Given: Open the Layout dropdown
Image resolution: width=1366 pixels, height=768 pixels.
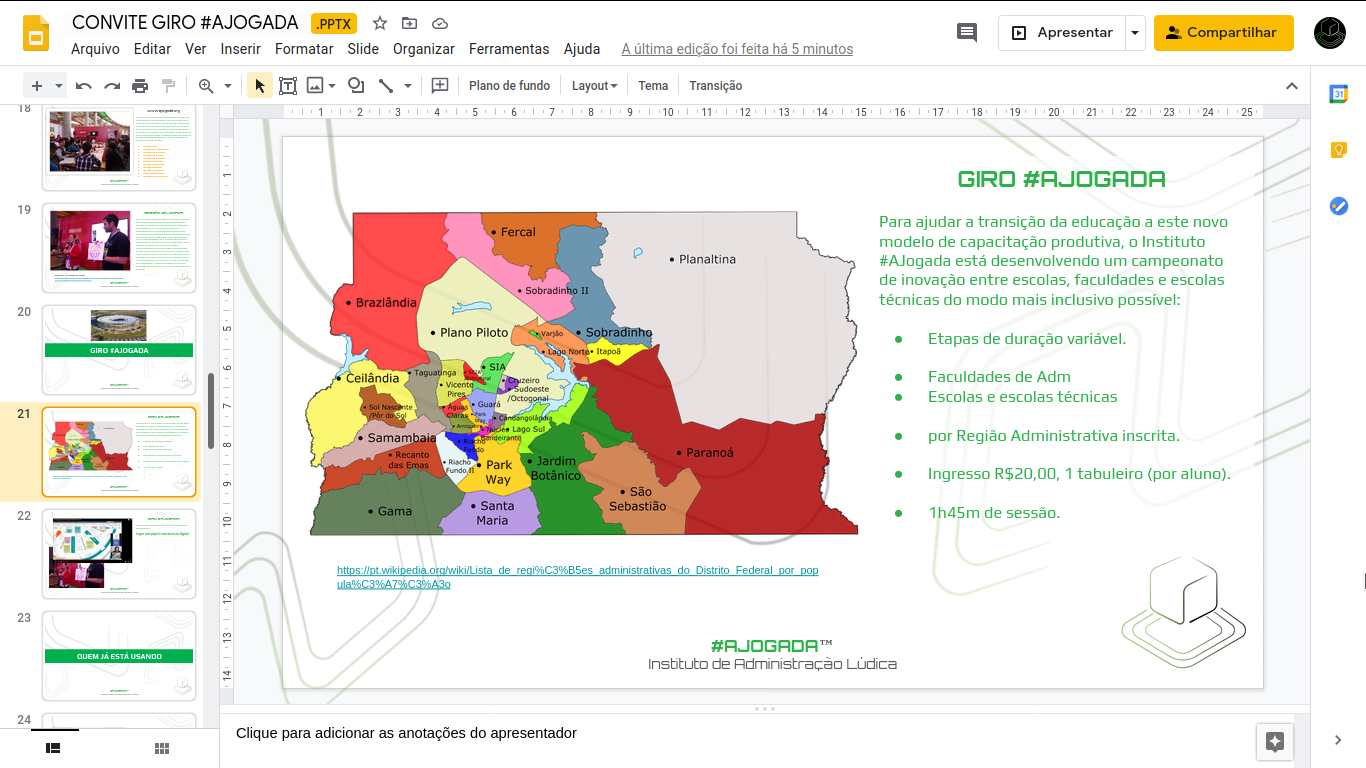Looking at the screenshot, I should (x=594, y=86).
